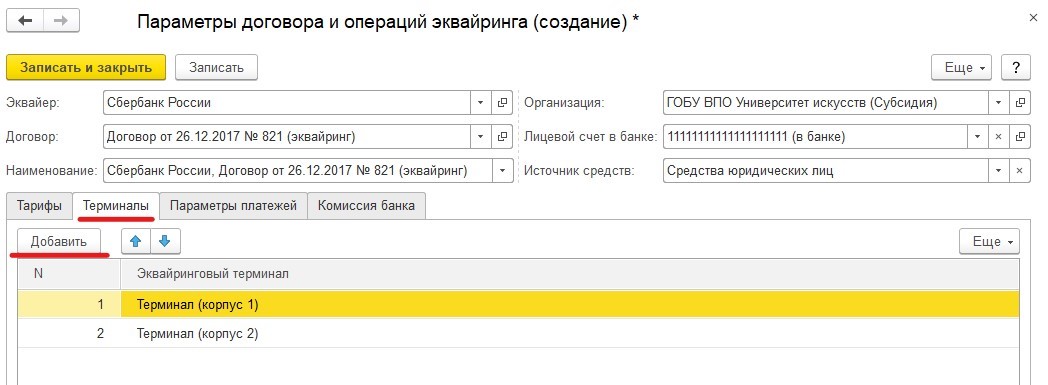The width and height of the screenshot is (1048, 385).
Task: Go forward with the right arrow button
Action: [61, 21]
